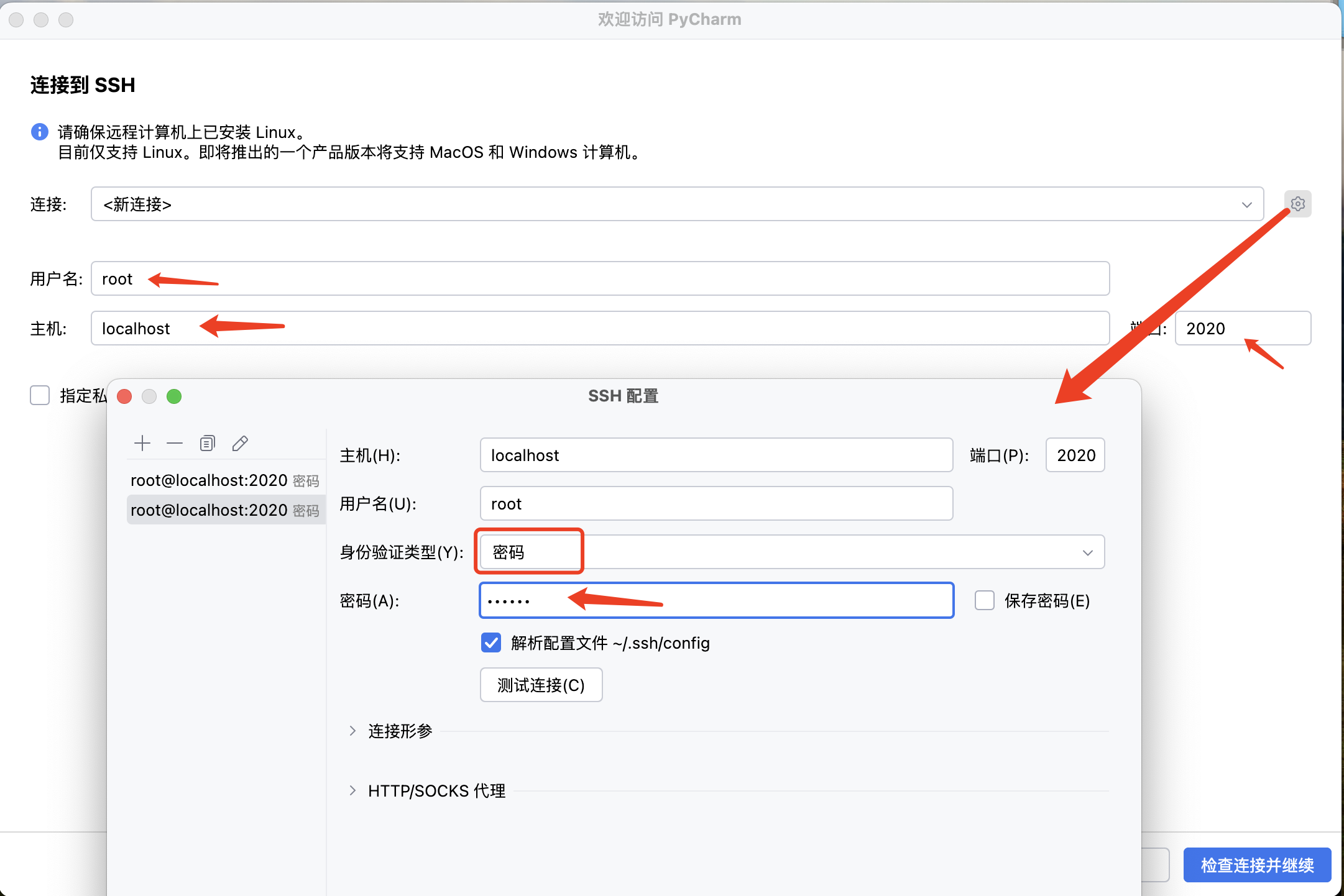Viewport: 1344px width, 896px height.
Task: Add a new SSH configuration
Action: [x=142, y=443]
